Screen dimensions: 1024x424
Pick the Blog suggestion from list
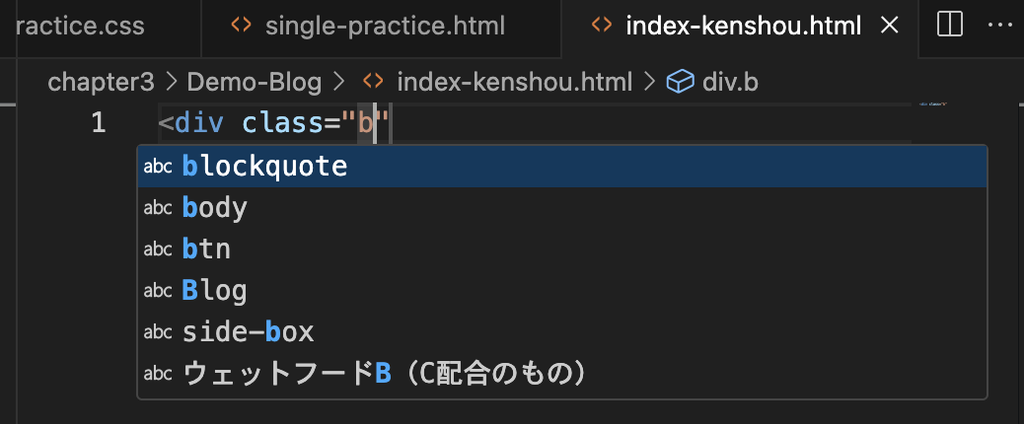pos(562,290)
